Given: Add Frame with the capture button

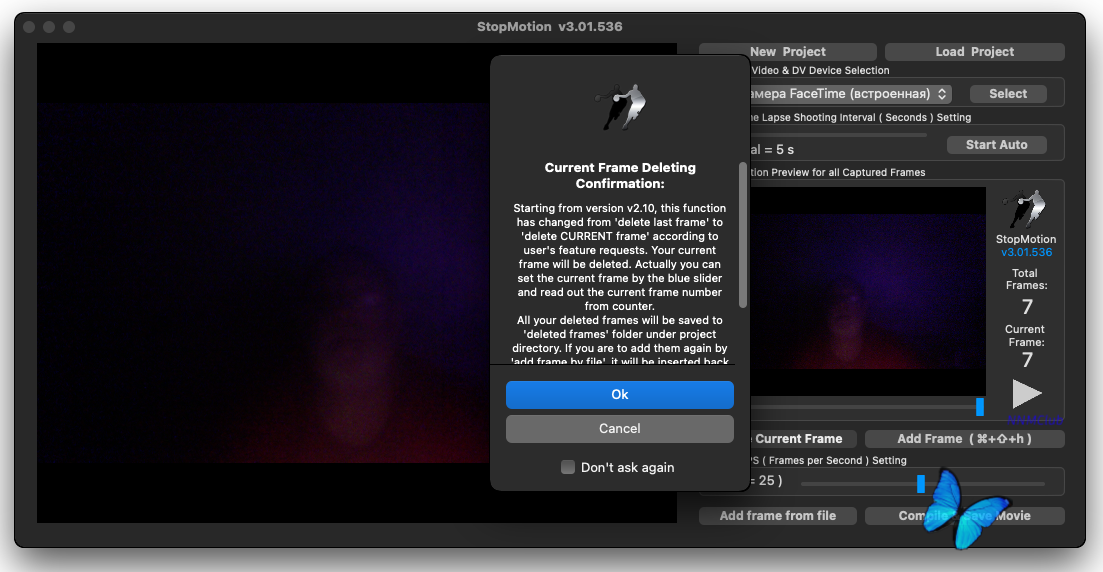Looking at the screenshot, I should 964,439.
